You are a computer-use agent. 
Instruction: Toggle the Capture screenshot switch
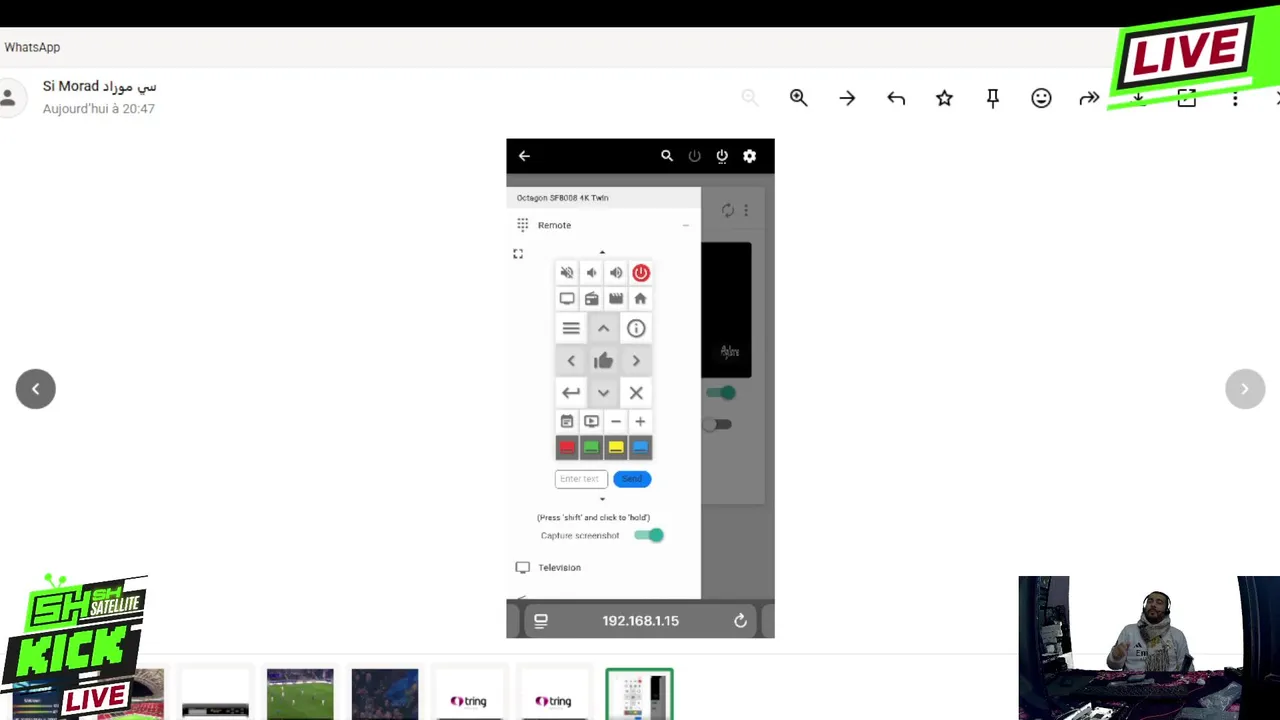(648, 535)
